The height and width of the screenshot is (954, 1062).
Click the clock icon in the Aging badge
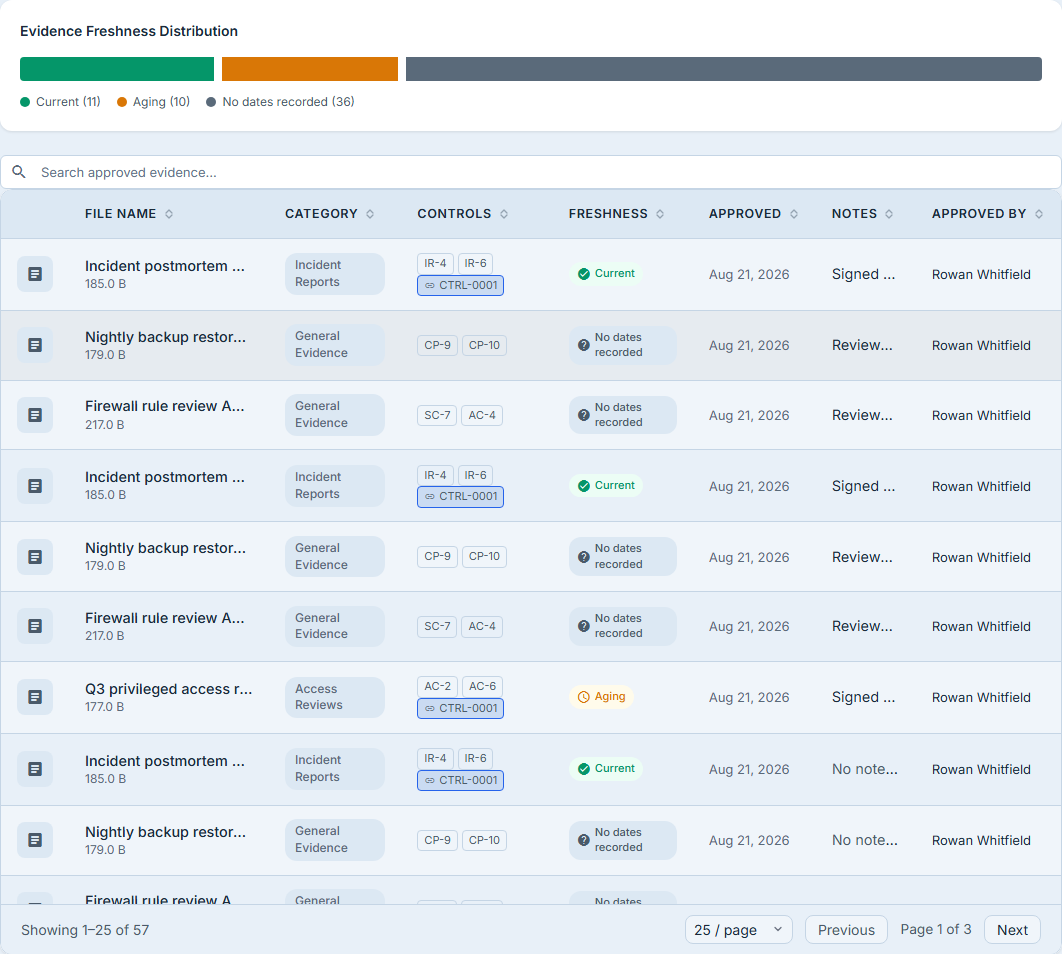[x=583, y=697]
